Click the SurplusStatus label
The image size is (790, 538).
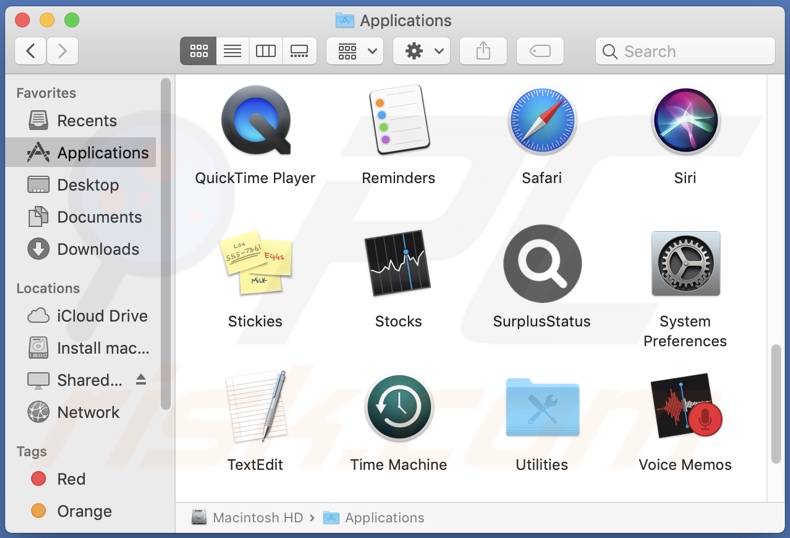(x=542, y=321)
